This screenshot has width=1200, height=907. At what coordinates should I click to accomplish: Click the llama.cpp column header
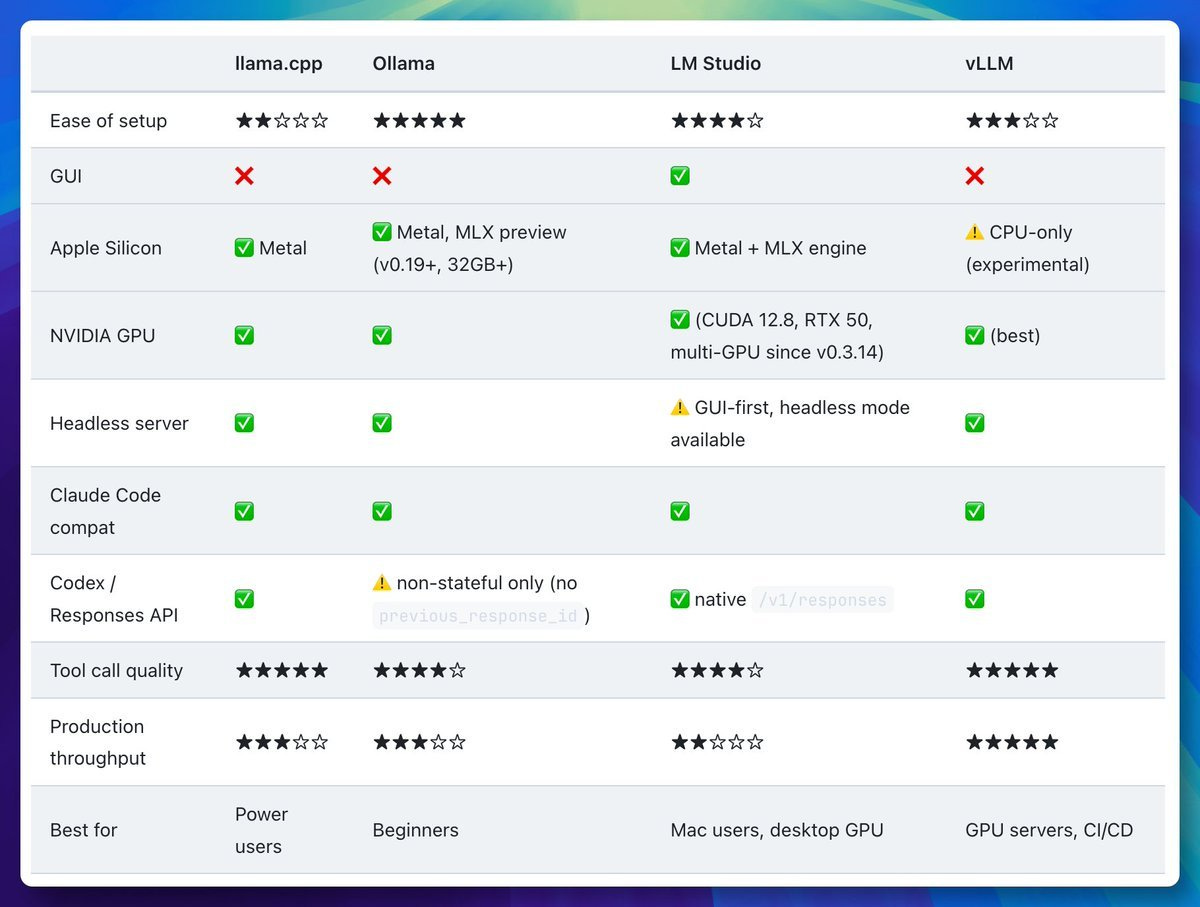click(x=278, y=64)
